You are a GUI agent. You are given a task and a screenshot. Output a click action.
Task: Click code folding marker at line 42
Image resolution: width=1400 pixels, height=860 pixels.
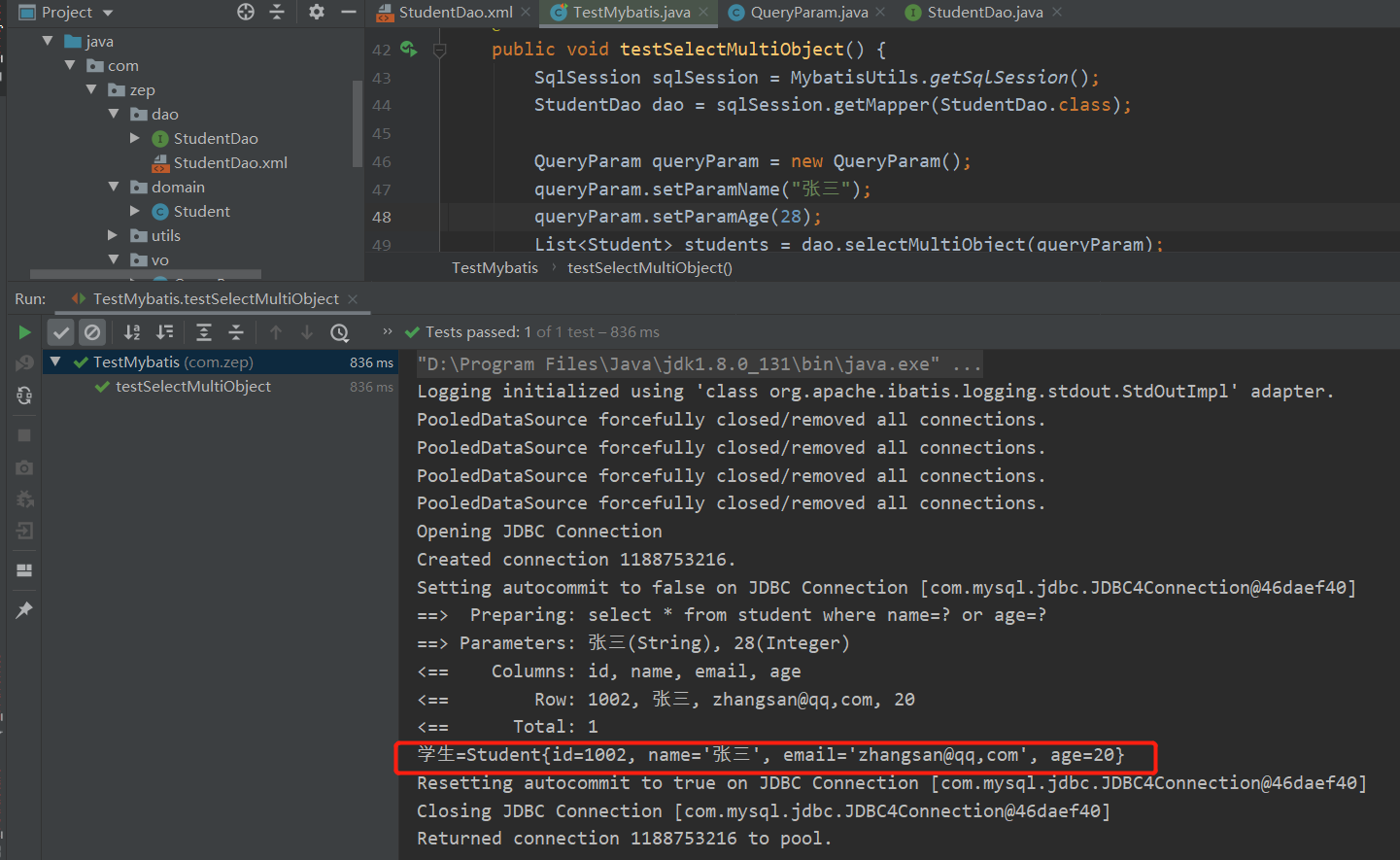(x=439, y=50)
